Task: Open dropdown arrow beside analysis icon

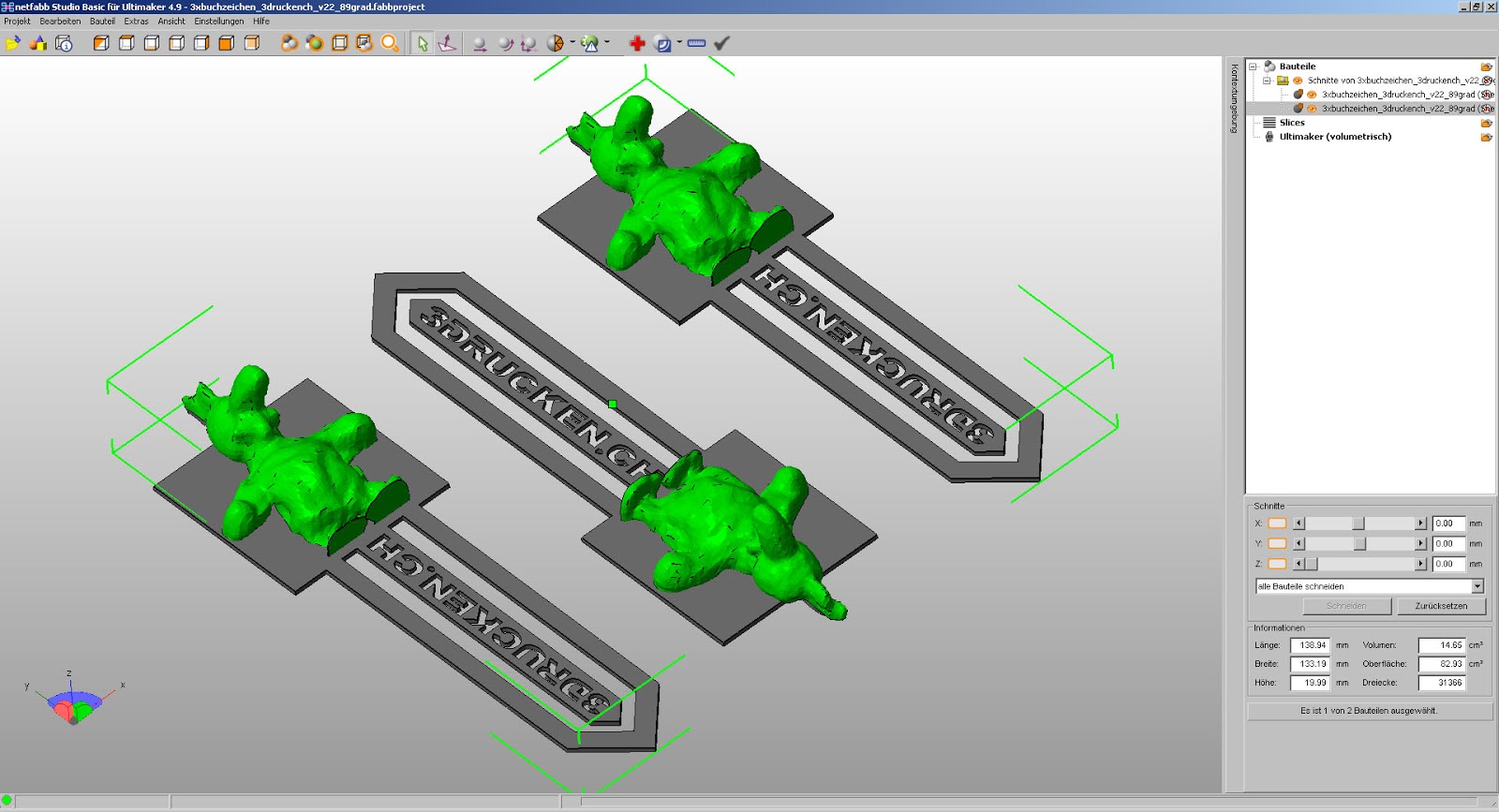Action: point(607,42)
